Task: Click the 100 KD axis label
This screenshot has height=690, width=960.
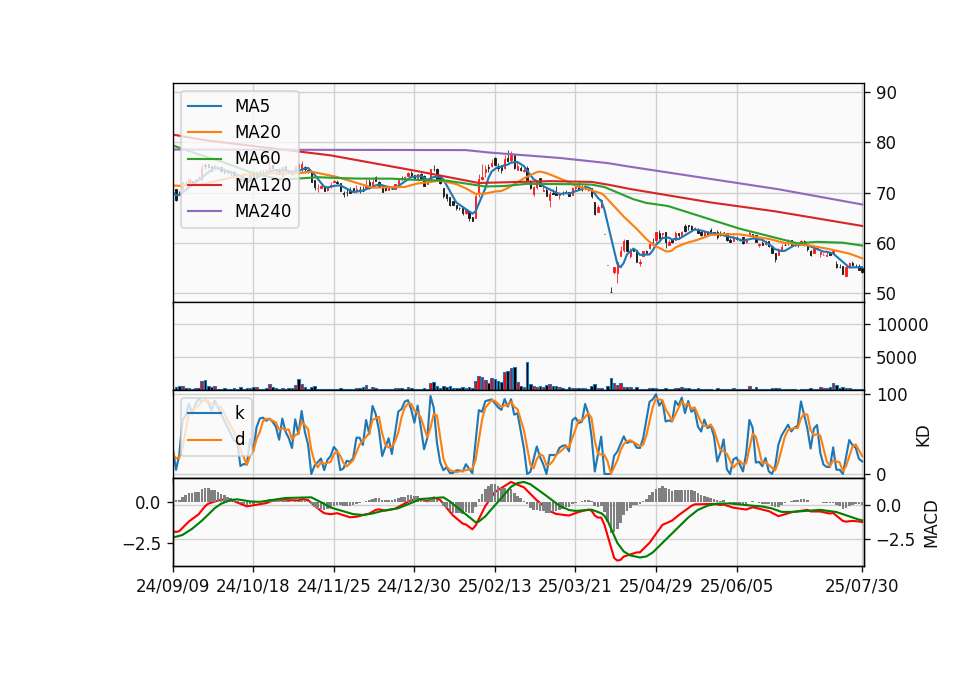Action: [892, 395]
